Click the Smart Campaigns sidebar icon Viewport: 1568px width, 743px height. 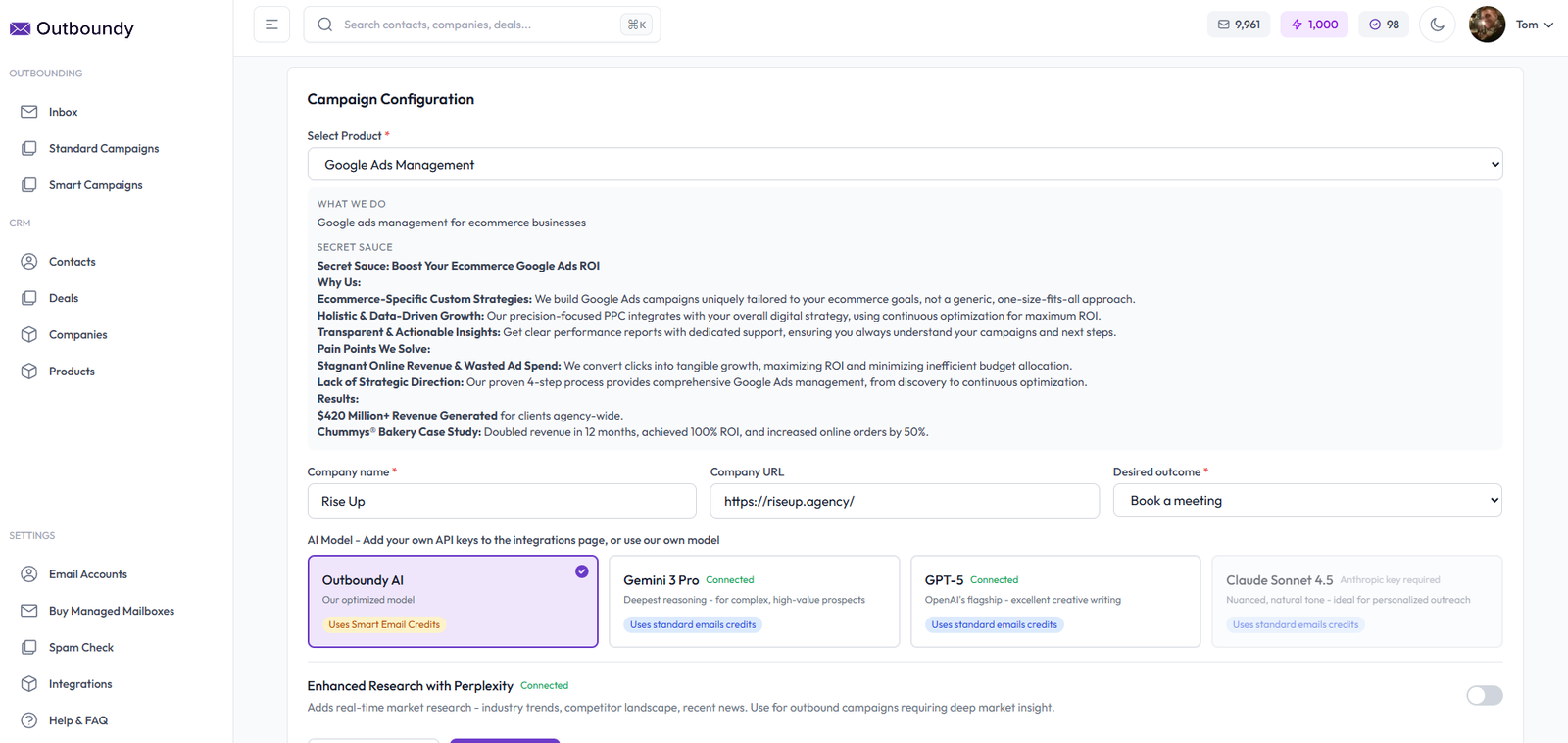pos(29,184)
